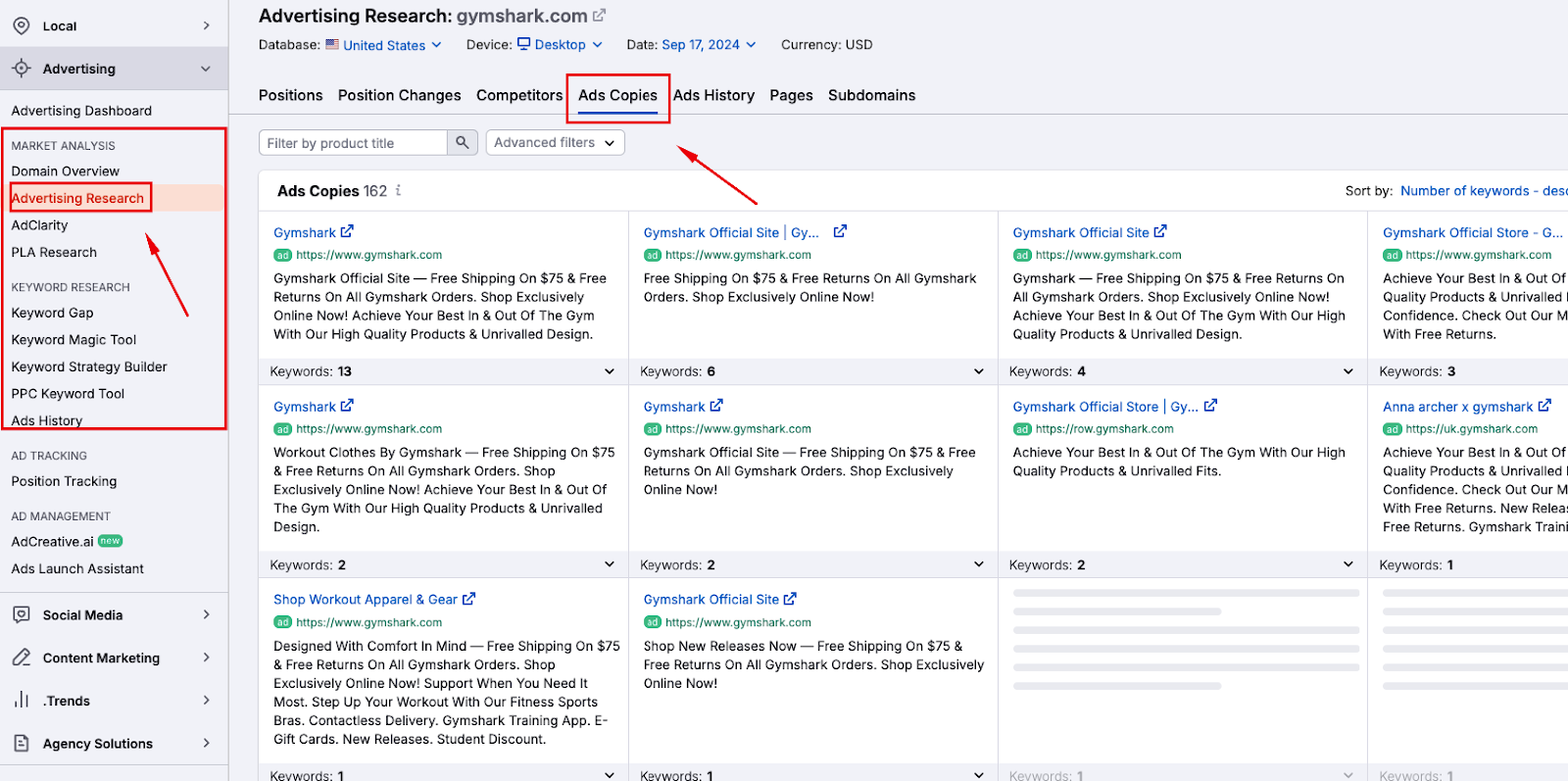Click the search magnifier button beside filter
The height and width of the screenshot is (781, 1568).
pos(463,143)
